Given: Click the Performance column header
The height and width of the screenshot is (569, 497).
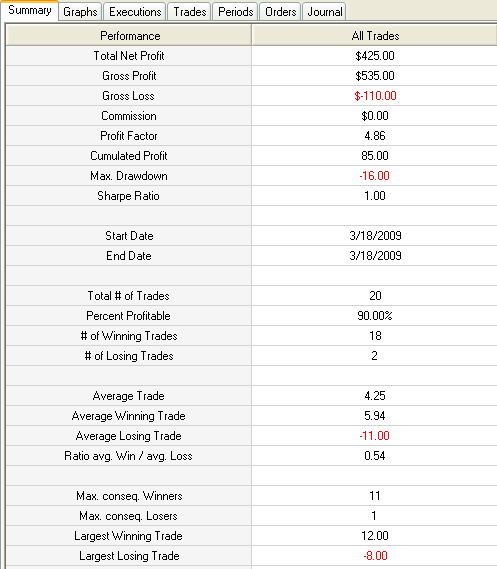Looking at the screenshot, I should pos(129,36).
